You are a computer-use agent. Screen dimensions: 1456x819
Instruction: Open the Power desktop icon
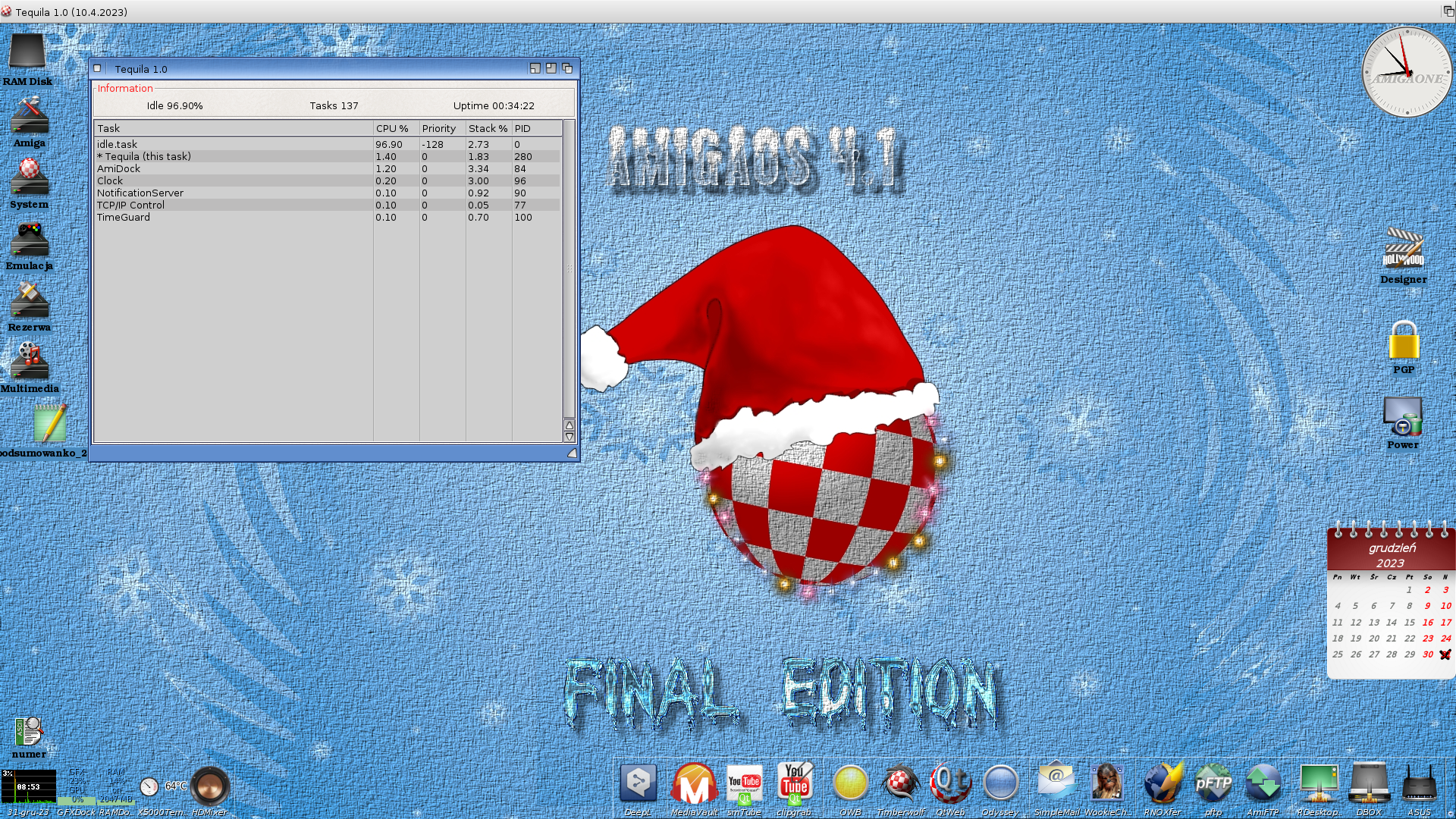pos(1403,423)
